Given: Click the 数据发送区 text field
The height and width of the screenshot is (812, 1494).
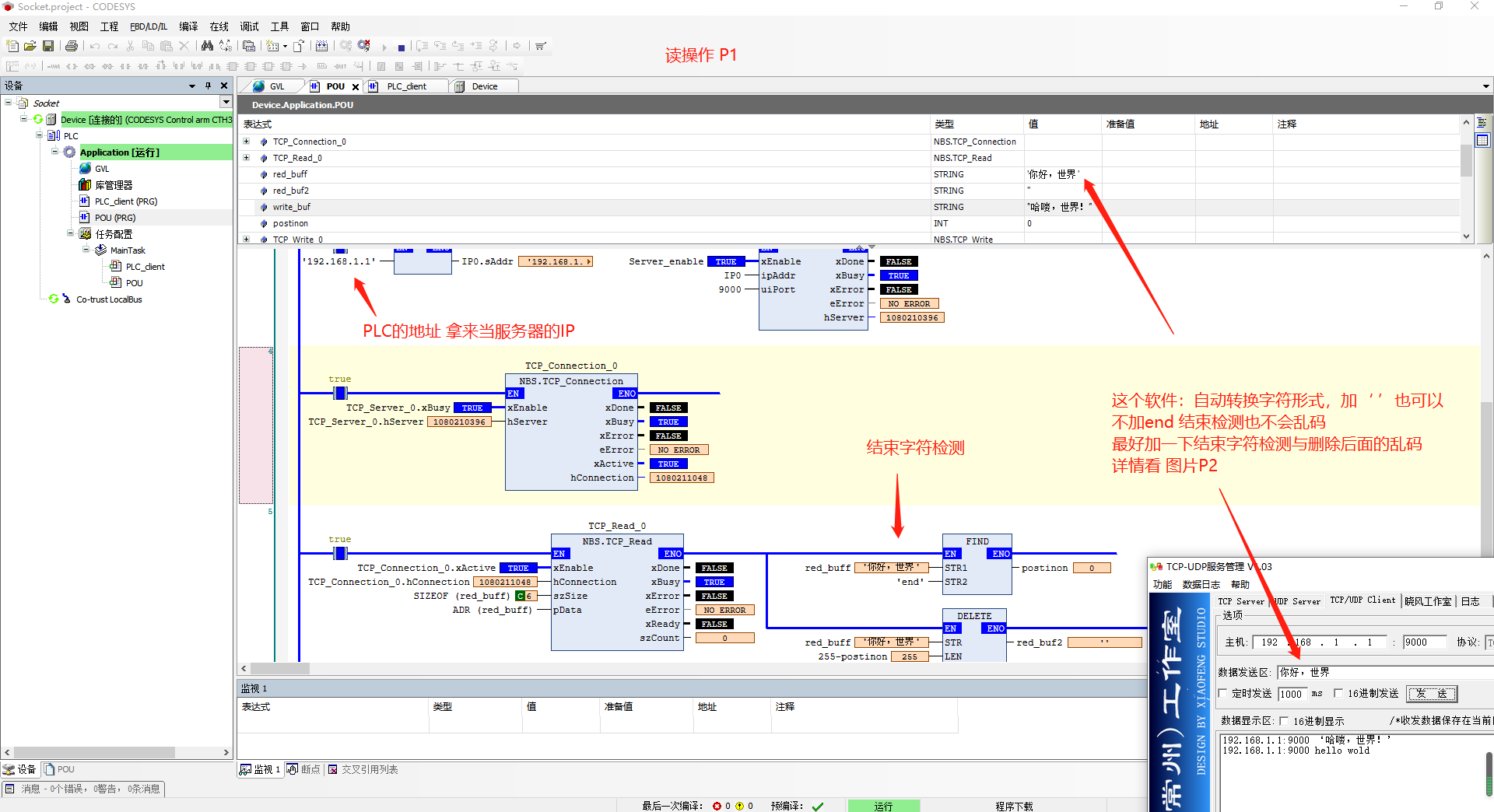Looking at the screenshot, I should pyautogui.click(x=1385, y=672).
